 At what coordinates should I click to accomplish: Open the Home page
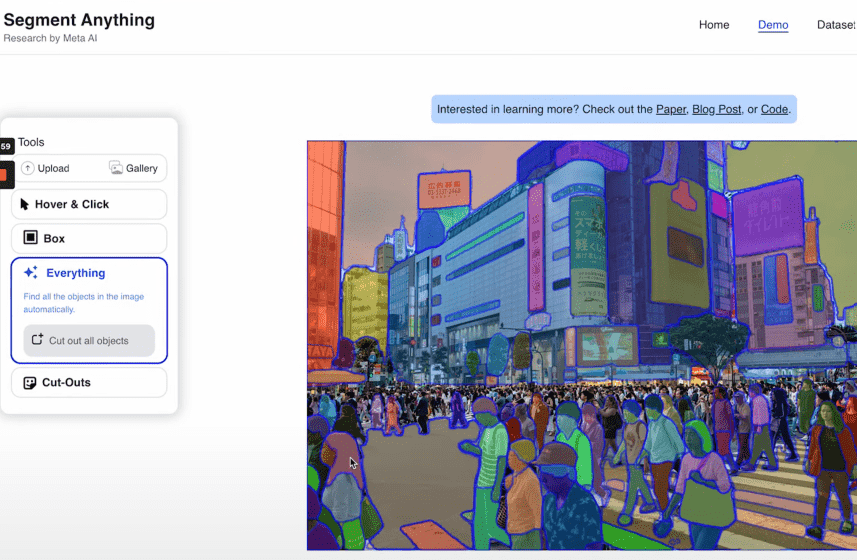pos(714,25)
